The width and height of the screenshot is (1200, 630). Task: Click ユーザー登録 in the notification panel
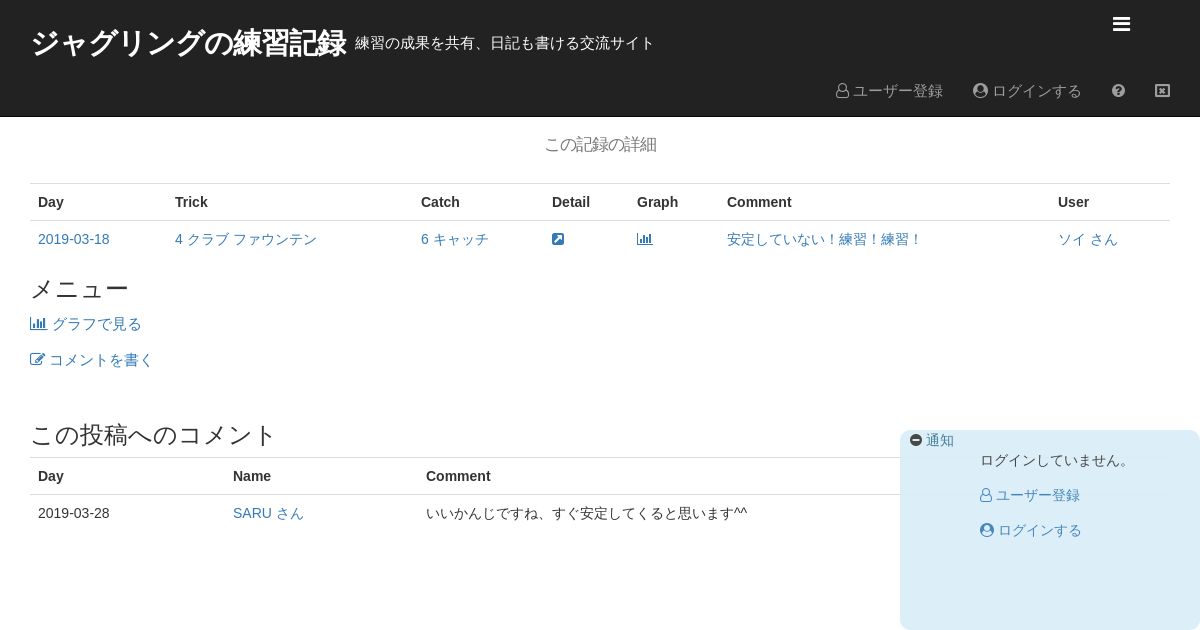coord(1030,495)
